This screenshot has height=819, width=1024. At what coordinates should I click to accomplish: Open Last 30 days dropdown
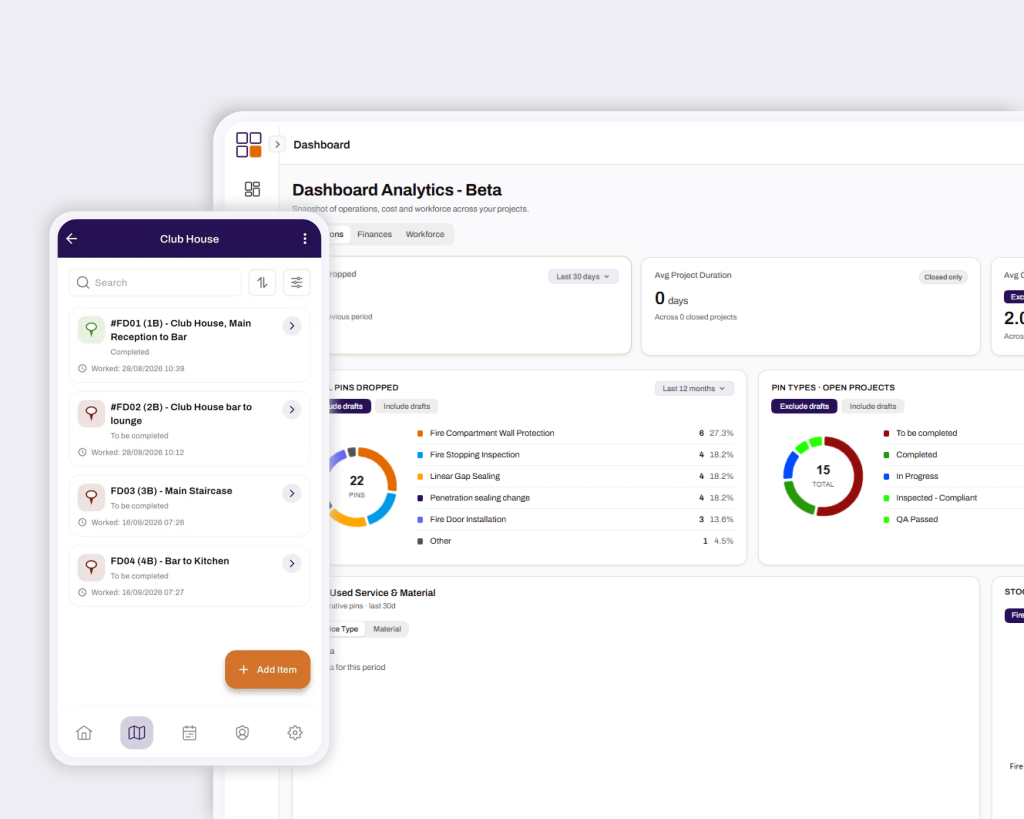[x=583, y=277]
